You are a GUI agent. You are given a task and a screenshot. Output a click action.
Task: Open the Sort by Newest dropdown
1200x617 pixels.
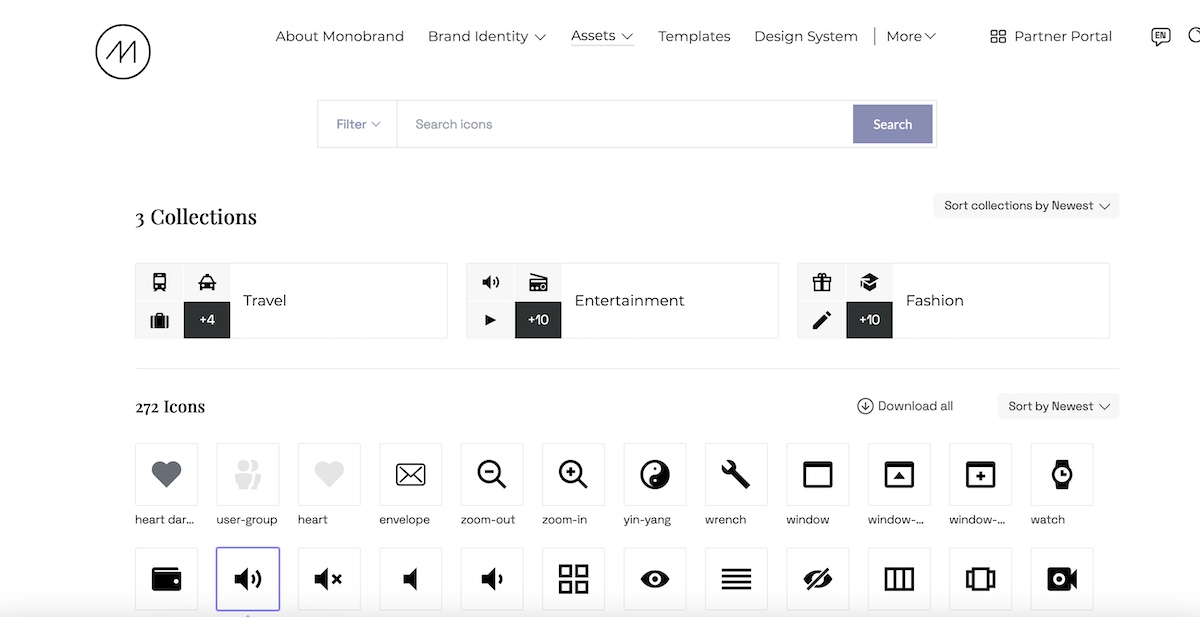point(1058,406)
